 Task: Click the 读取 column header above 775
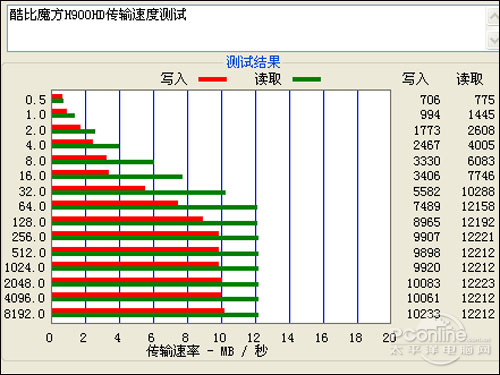click(x=469, y=79)
